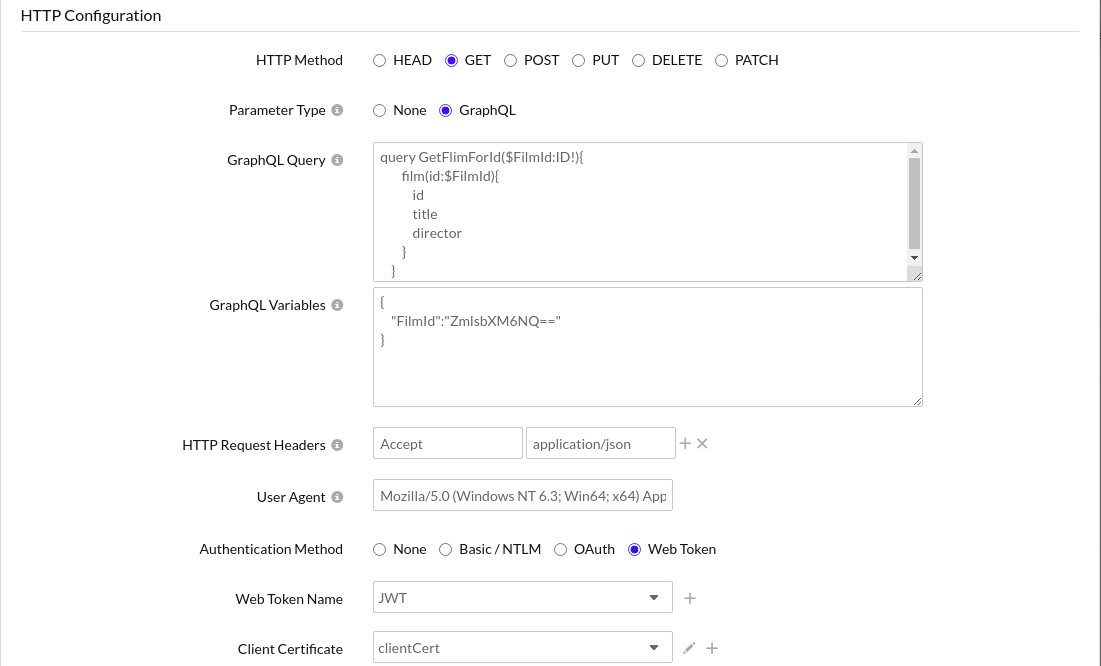Remove the Accept request header row
This screenshot has width=1101, height=666.
702,443
